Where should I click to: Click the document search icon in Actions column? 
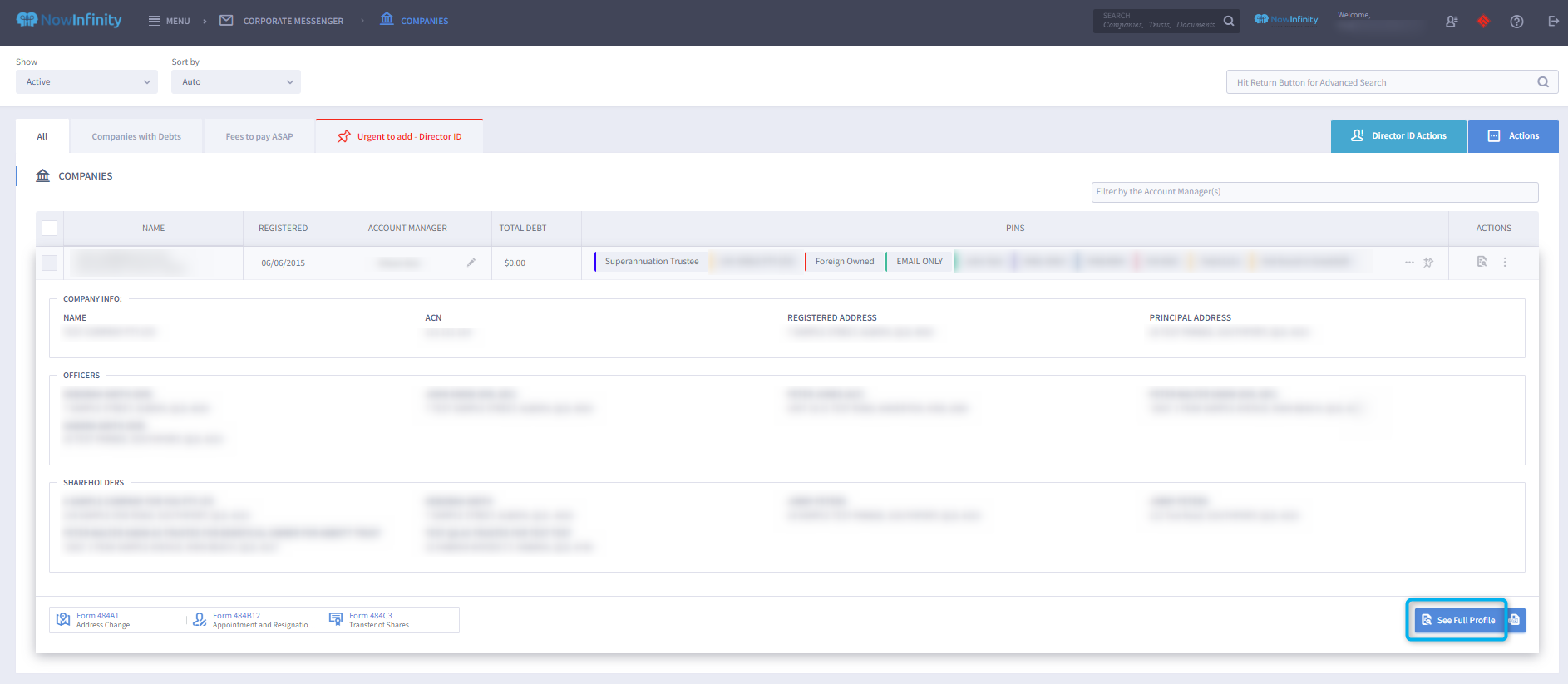[1482, 262]
